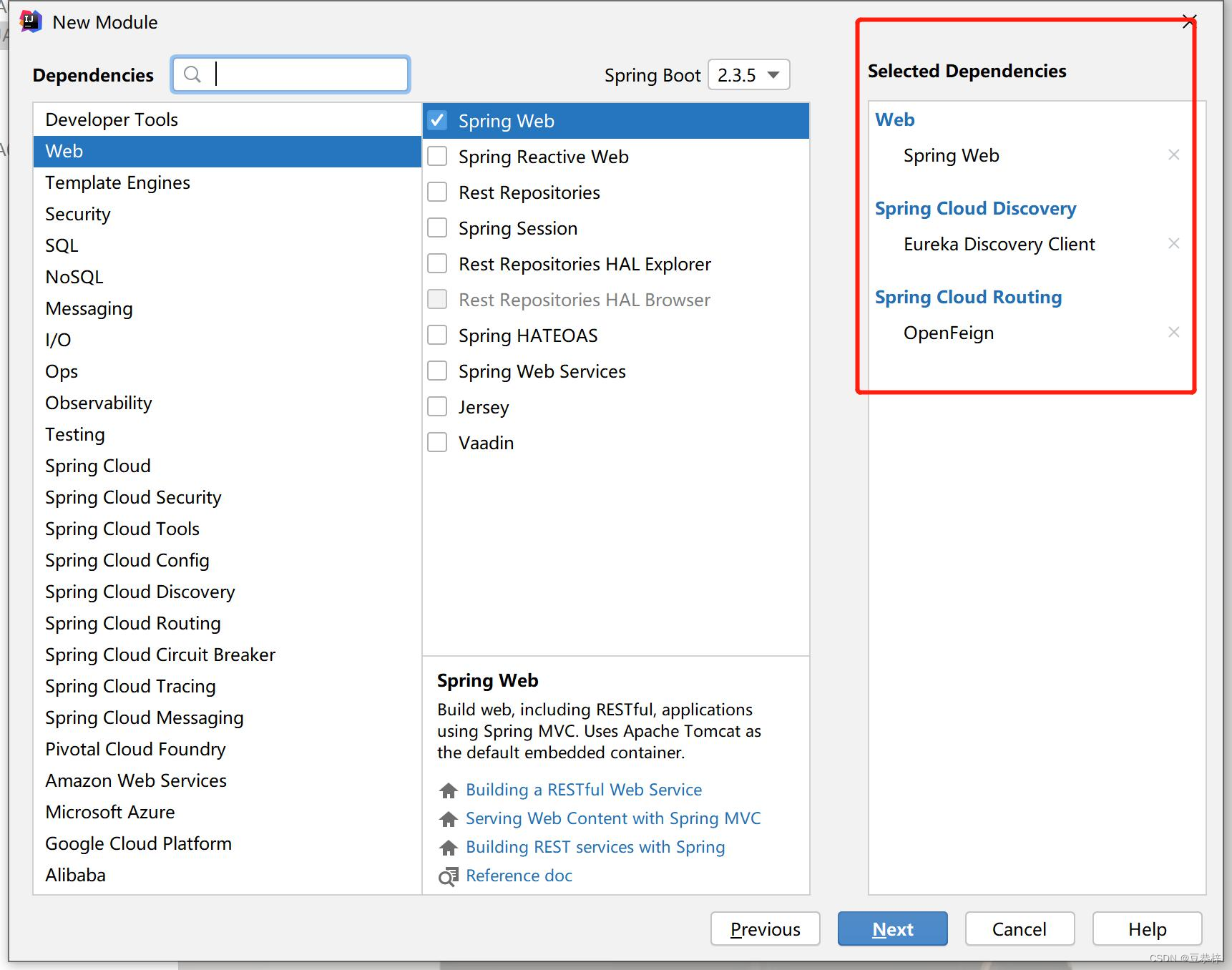Select the Pivotal Cloud Foundry category

227,749
